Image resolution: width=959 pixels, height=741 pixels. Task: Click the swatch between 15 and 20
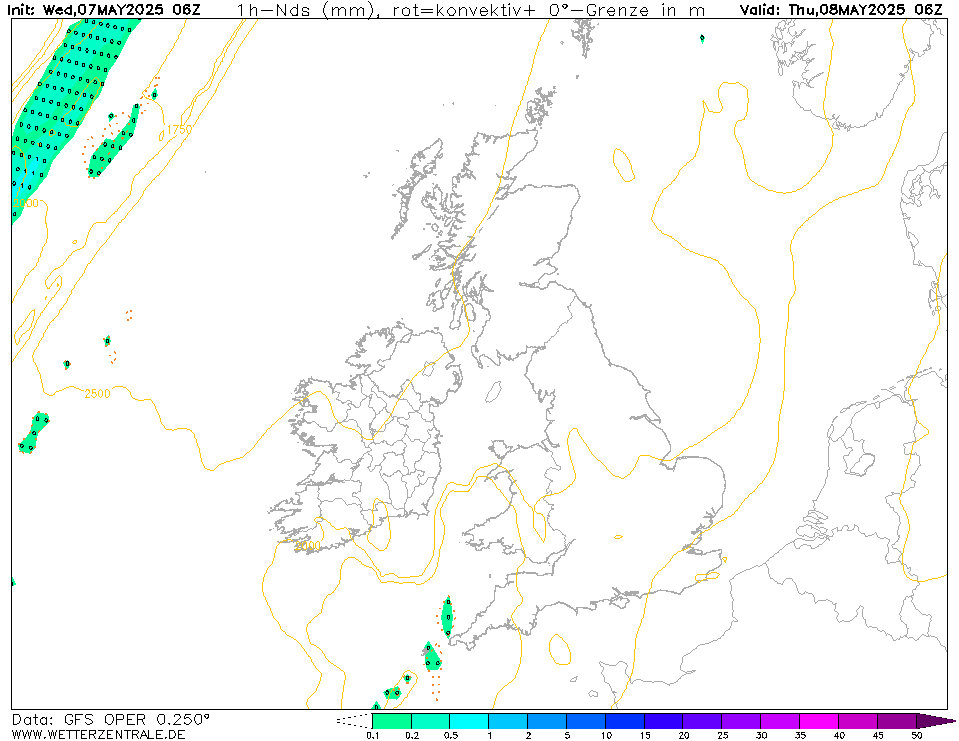(664, 721)
